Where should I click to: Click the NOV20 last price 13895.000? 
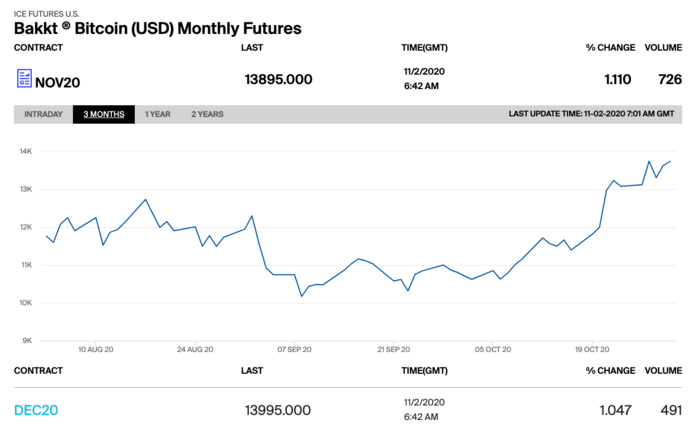[x=278, y=79]
